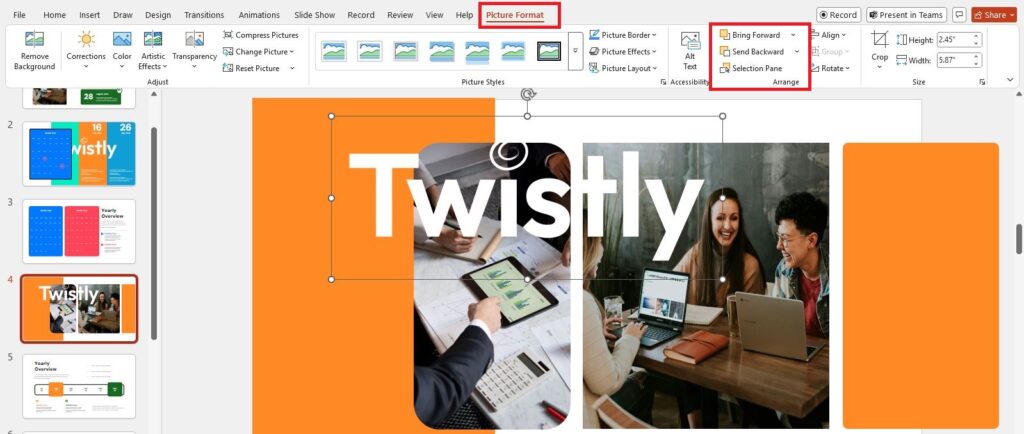Switch to the Insert tab
The image size is (1024, 434).
pyautogui.click(x=89, y=15)
